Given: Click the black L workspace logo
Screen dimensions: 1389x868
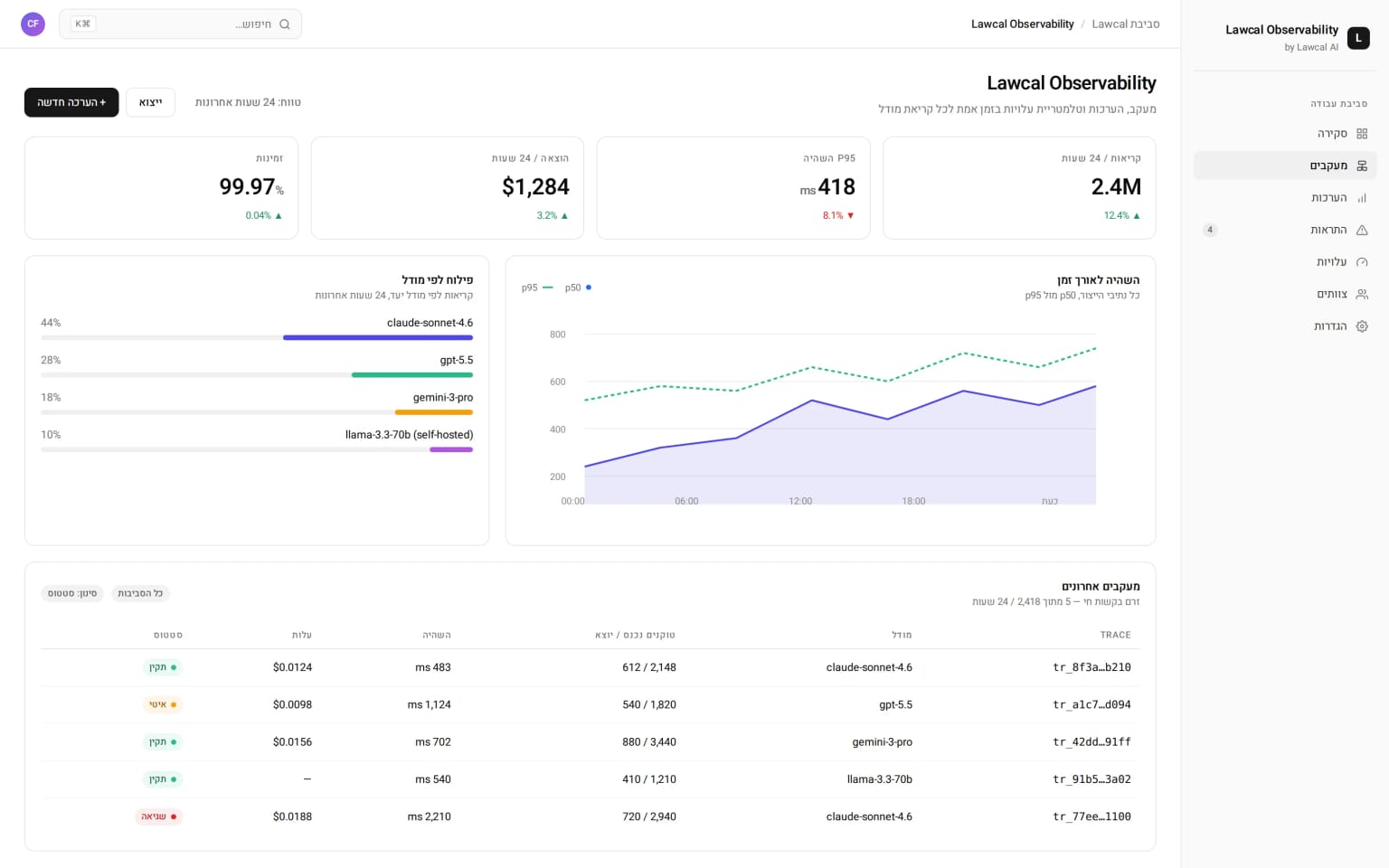Looking at the screenshot, I should coord(1358,38).
